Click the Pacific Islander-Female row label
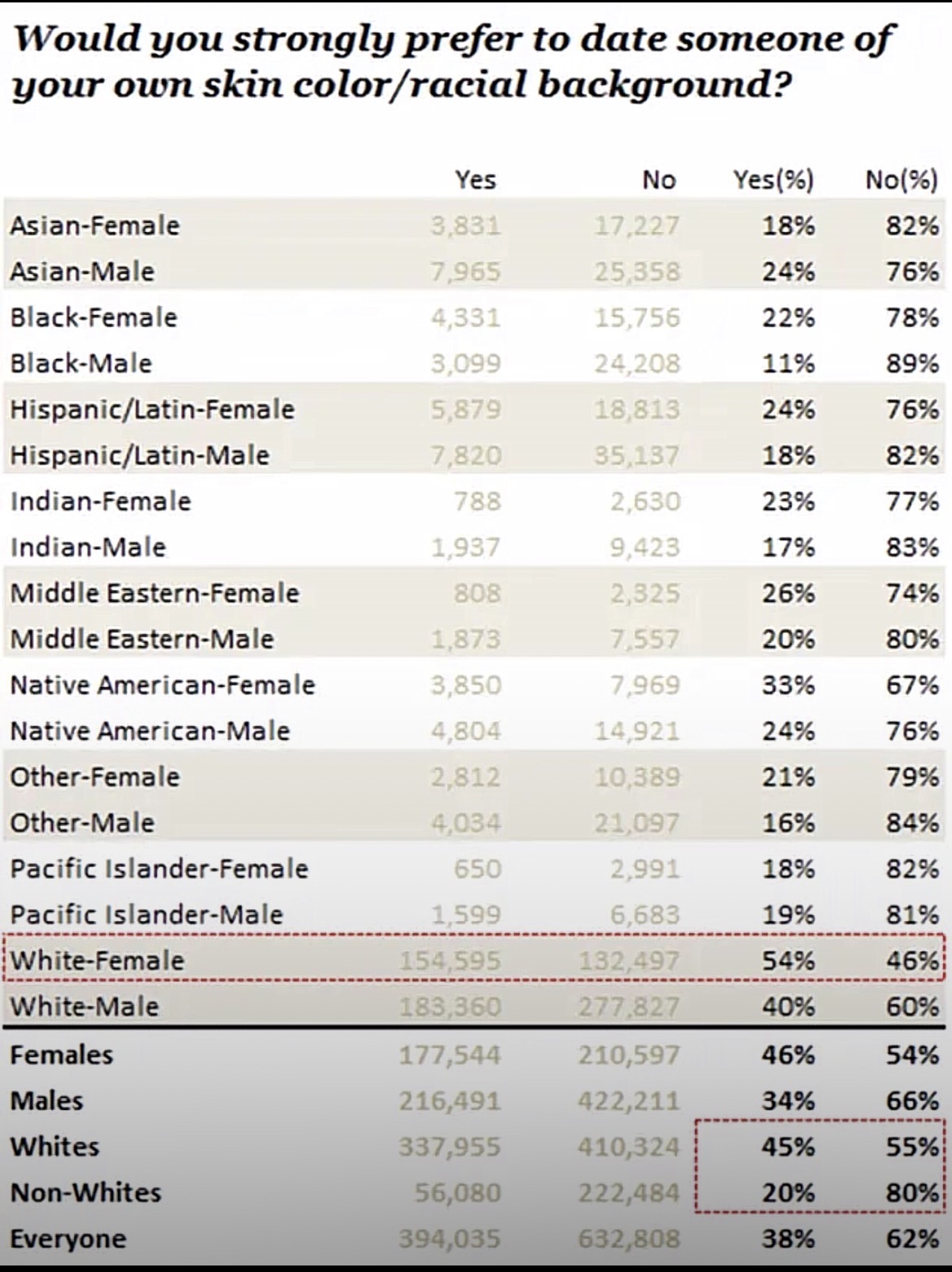952x1272 pixels. click(159, 869)
